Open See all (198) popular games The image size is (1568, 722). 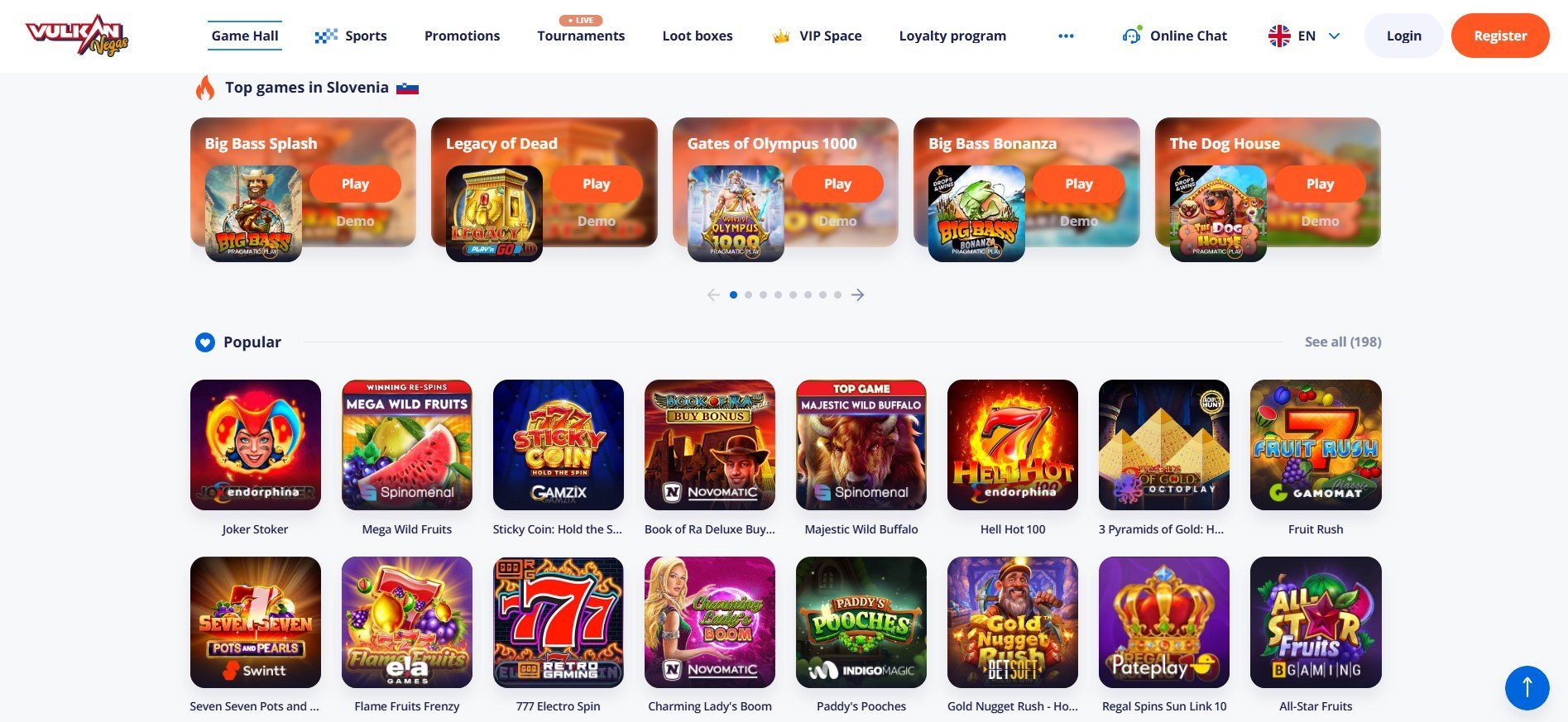point(1343,342)
